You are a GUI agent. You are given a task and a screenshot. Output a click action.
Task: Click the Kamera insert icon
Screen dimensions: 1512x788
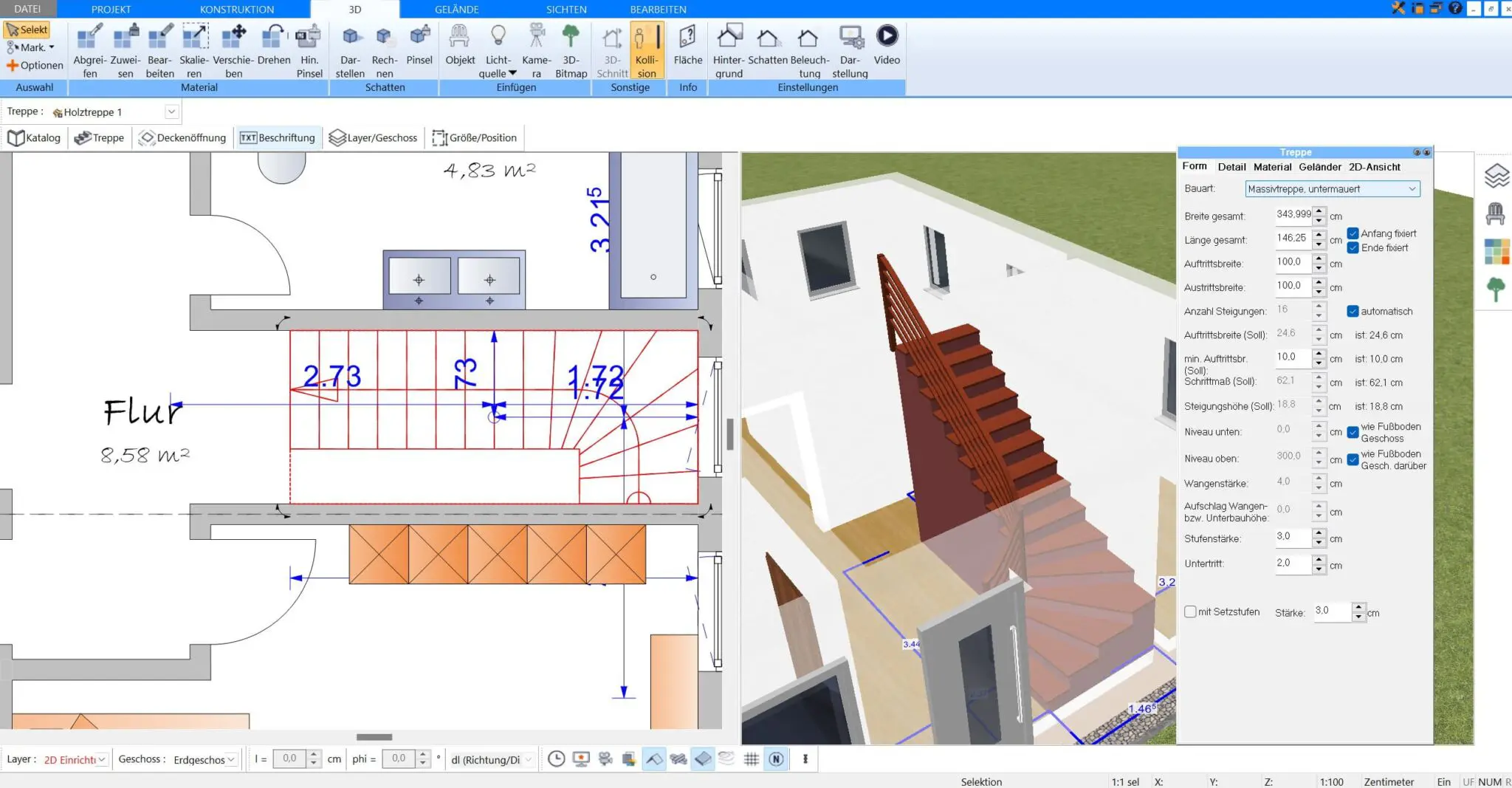(536, 36)
